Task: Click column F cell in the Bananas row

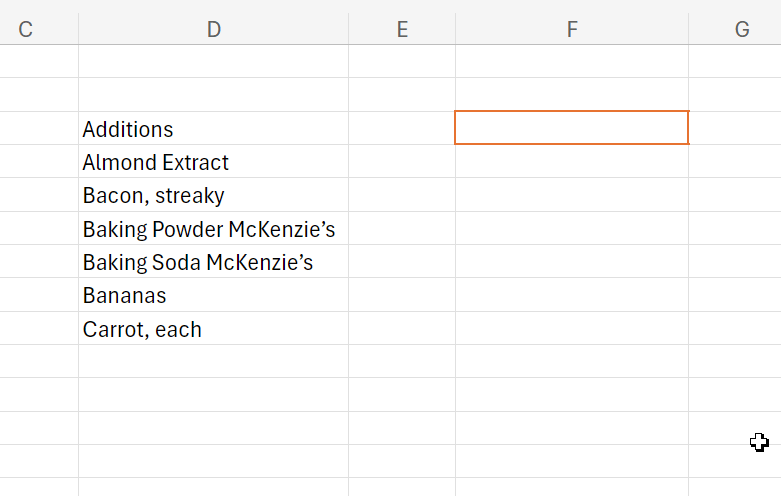Action: [x=572, y=295]
